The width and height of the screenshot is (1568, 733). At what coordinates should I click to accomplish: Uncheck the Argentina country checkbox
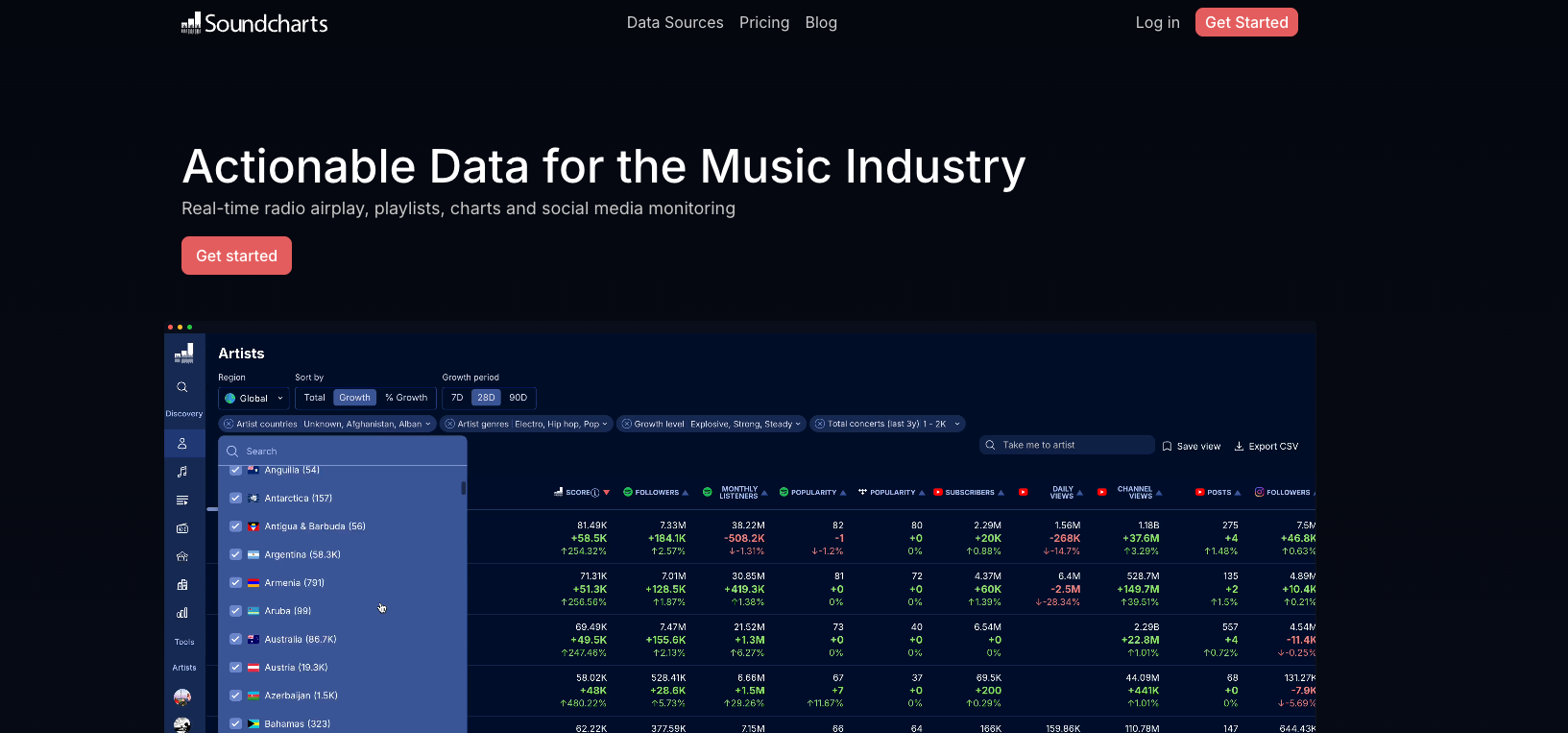235,554
